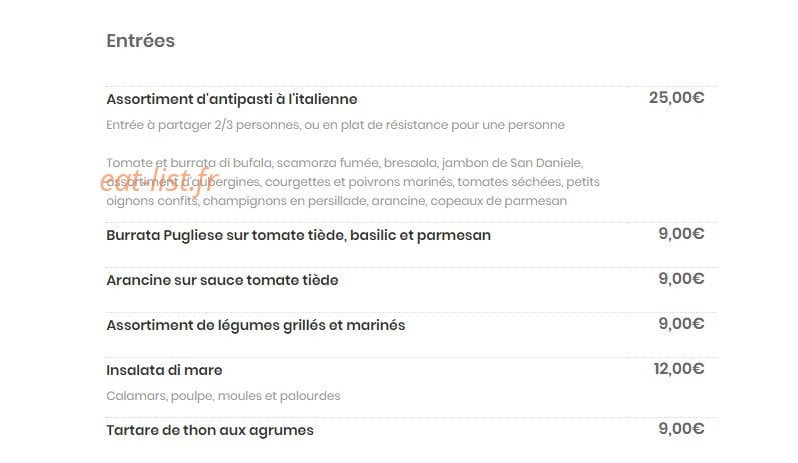This screenshot has height=463, width=798.
Task: Select the Burrata Pugliese sur tomate tiède item
Action: click(298, 236)
